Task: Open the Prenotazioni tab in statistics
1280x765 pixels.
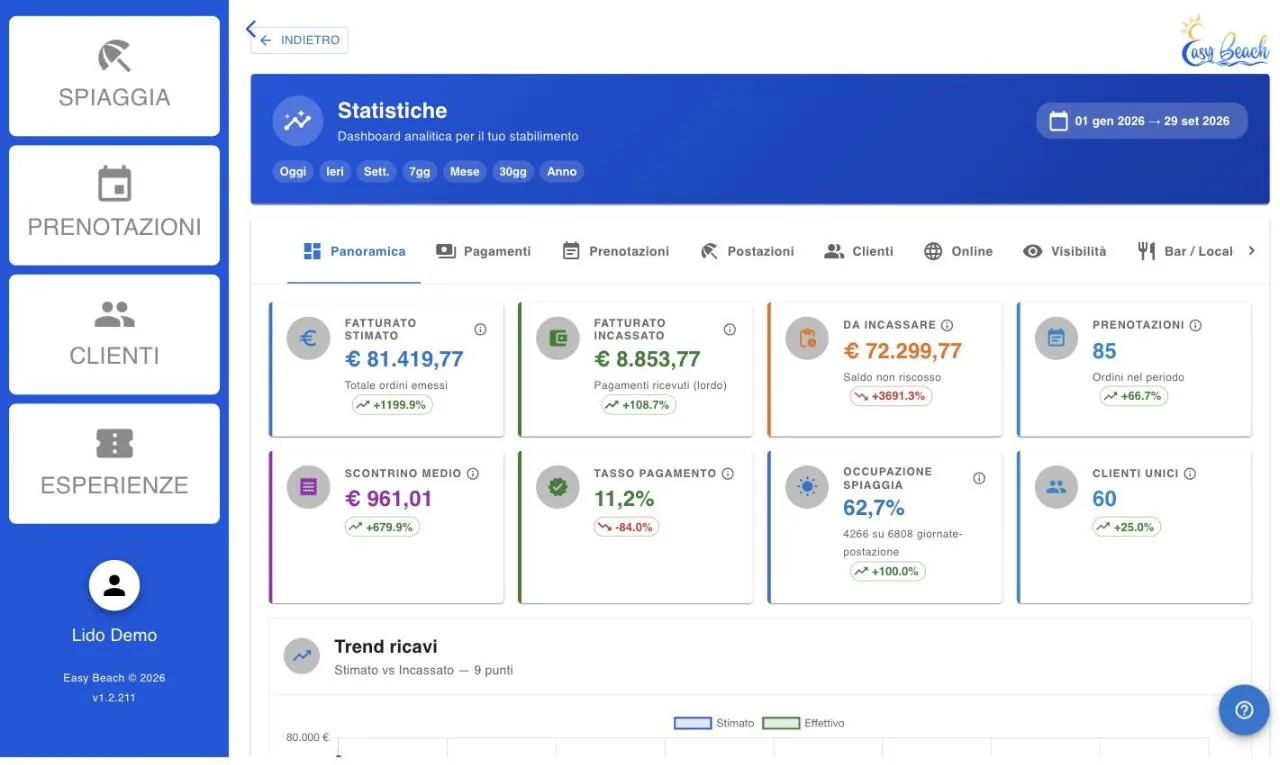Action: click(x=616, y=252)
